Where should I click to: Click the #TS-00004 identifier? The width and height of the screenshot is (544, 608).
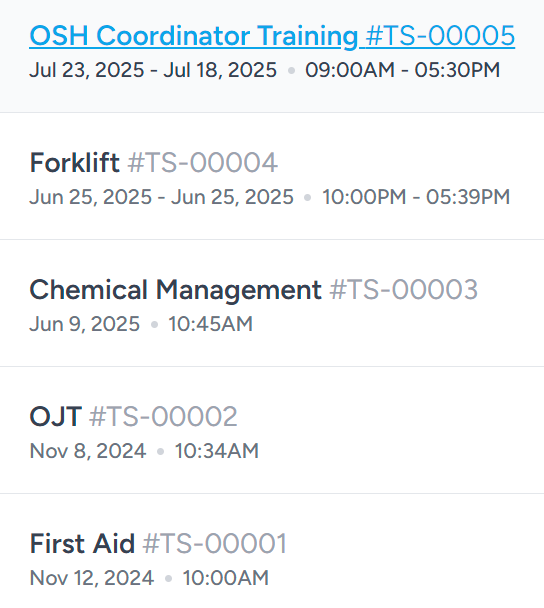tap(203, 162)
